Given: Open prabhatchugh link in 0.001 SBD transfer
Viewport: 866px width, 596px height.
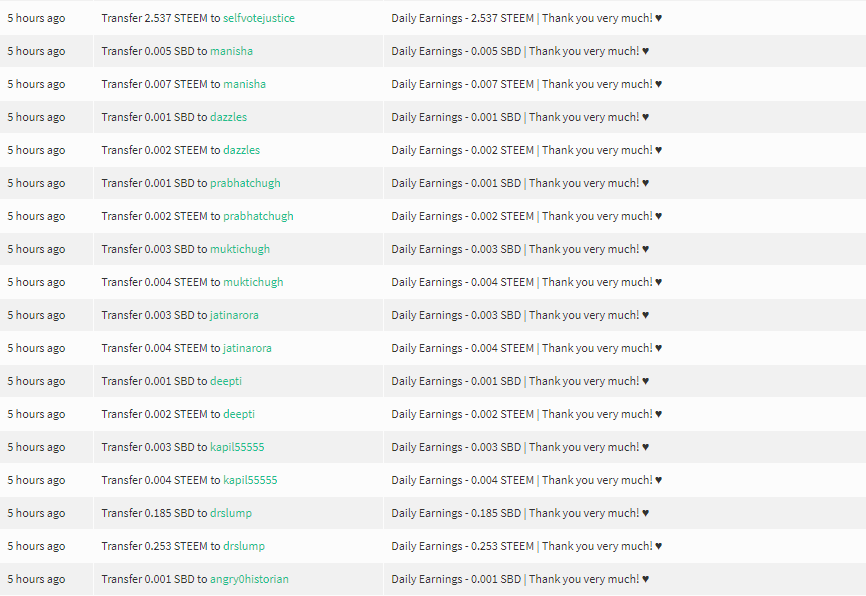Looking at the screenshot, I should 245,183.
